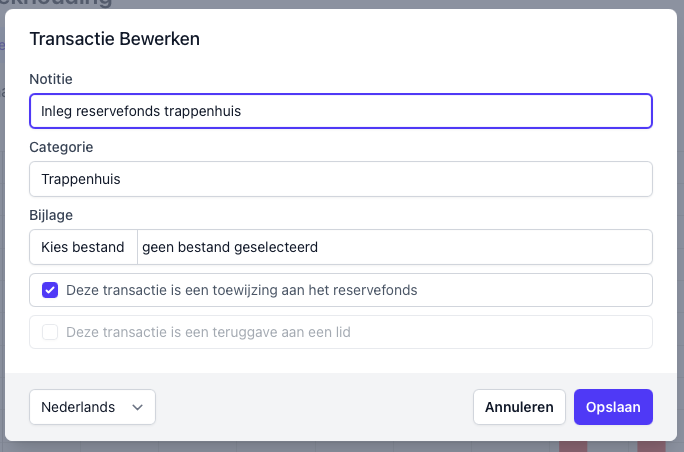Click the Categorie field label
This screenshot has height=452, width=684.
point(61,147)
